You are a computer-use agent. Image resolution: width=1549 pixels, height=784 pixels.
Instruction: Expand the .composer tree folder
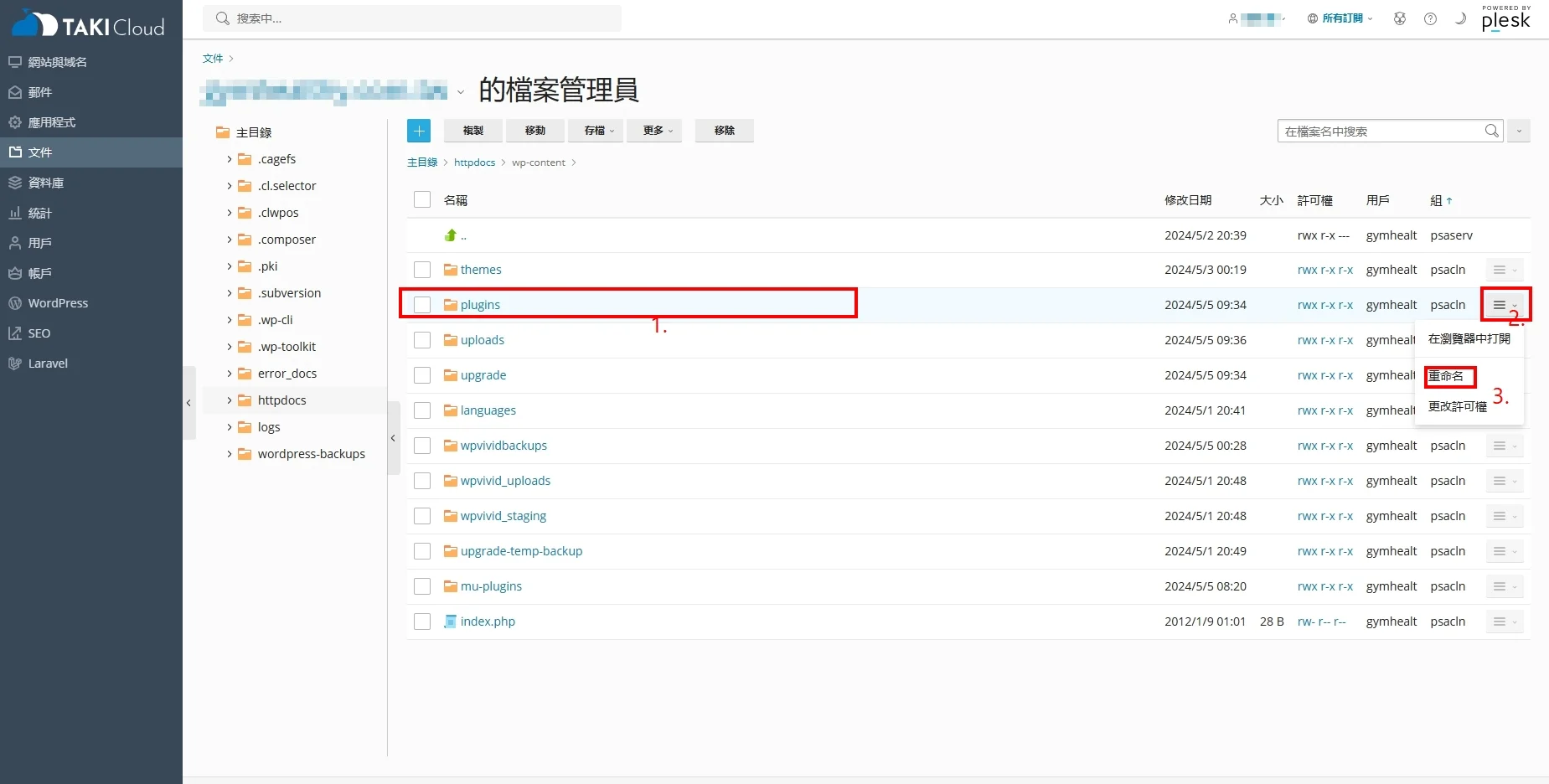pos(230,240)
